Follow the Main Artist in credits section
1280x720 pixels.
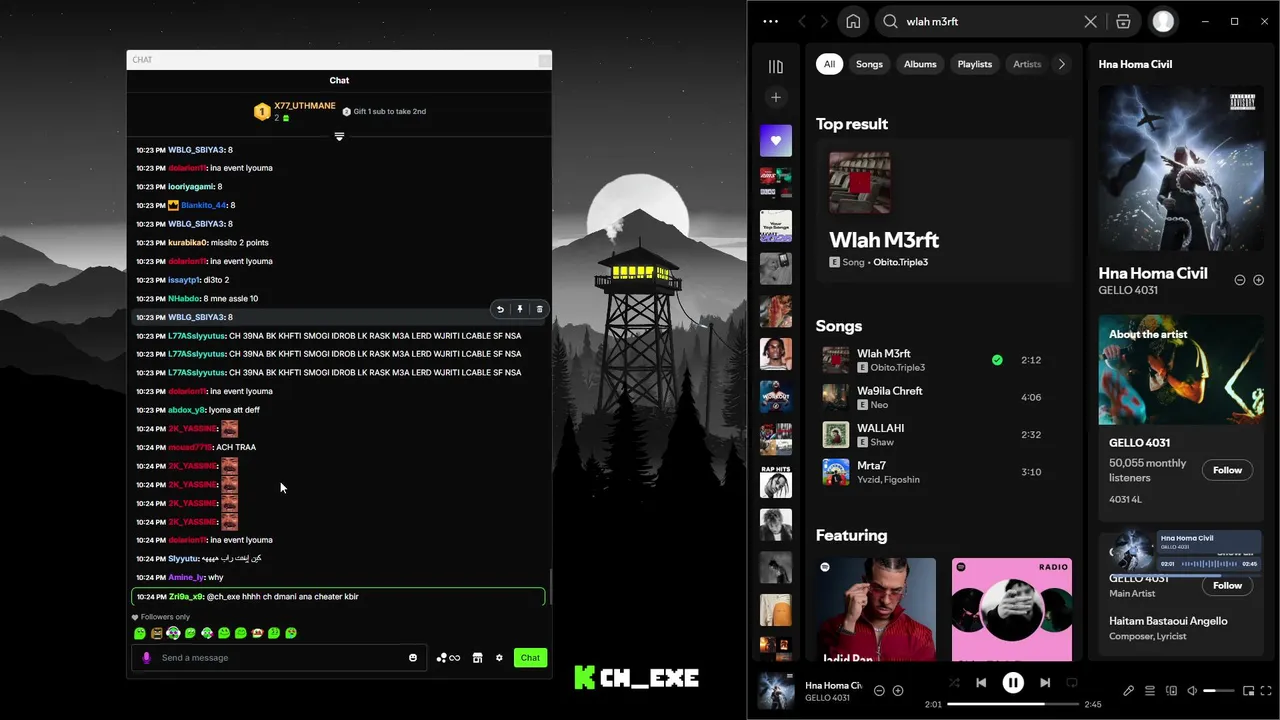[x=1227, y=586]
